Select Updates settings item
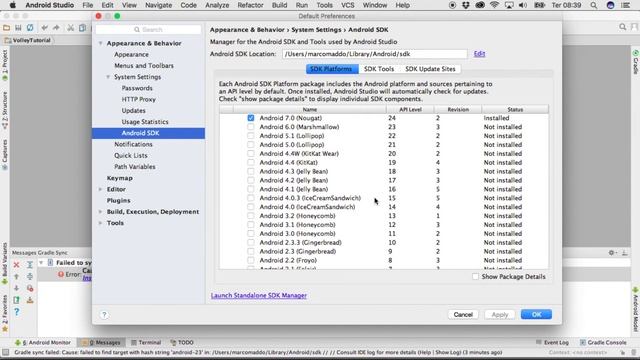 pos(133,111)
